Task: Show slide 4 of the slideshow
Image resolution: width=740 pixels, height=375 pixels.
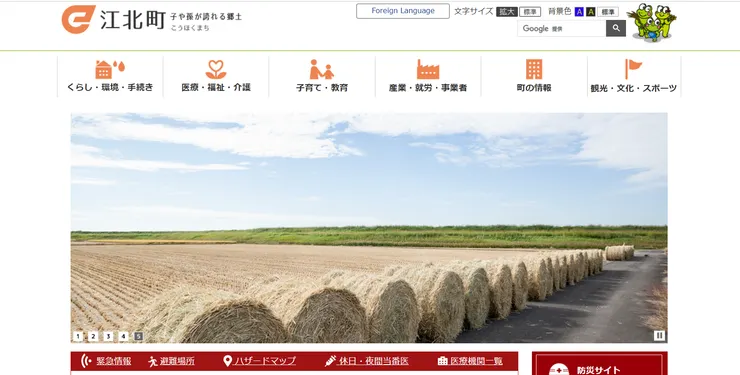Action: pyautogui.click(x=123, y=336)
